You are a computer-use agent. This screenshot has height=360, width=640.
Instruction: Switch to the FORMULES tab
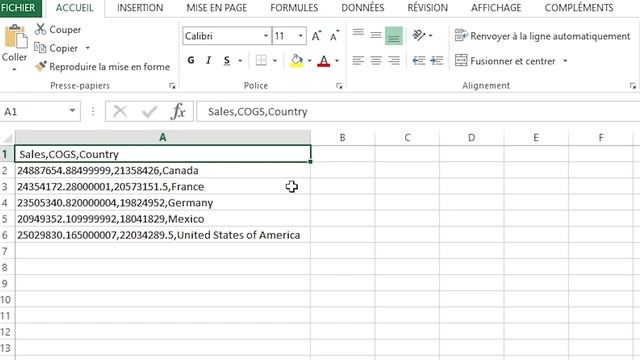click(294, 8)
